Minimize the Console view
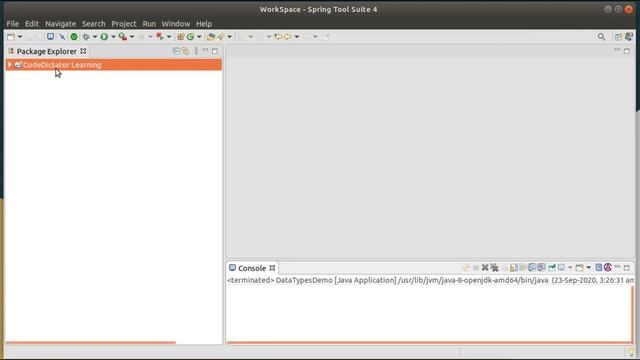The width and height of the screenshot is (640, 360). [617, 267]
